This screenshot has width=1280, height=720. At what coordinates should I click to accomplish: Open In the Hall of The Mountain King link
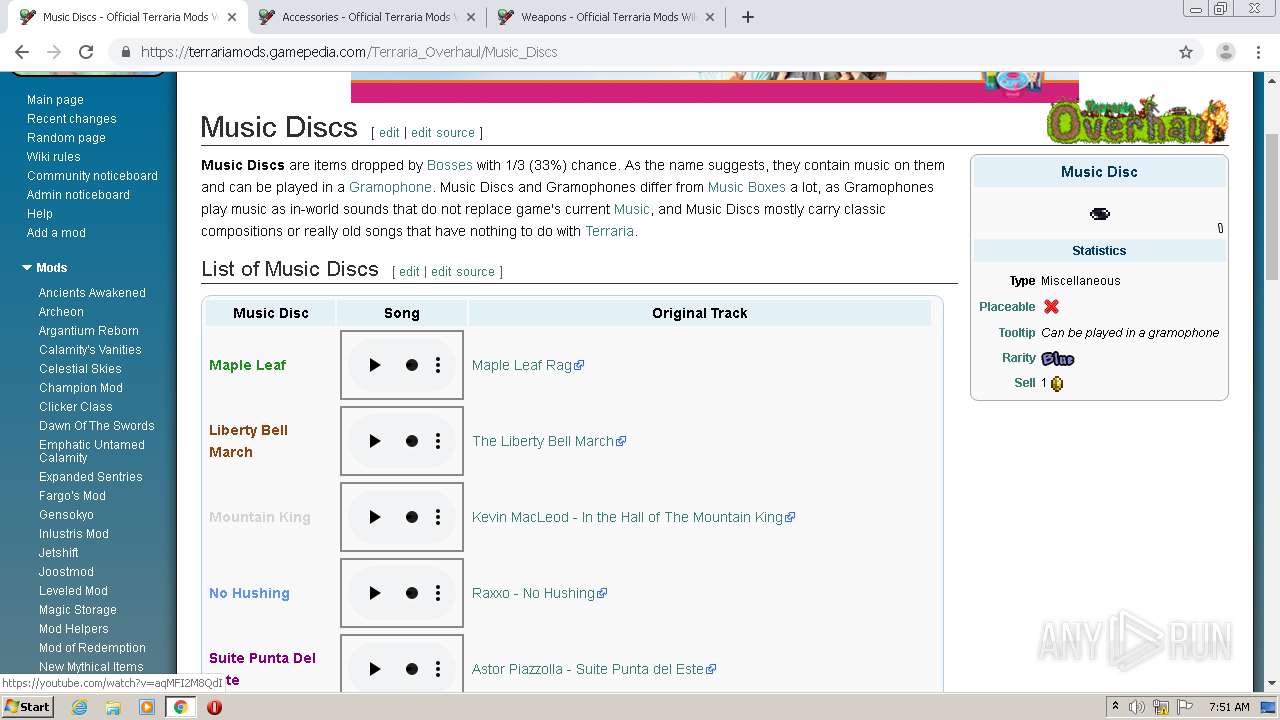point(633,517)
